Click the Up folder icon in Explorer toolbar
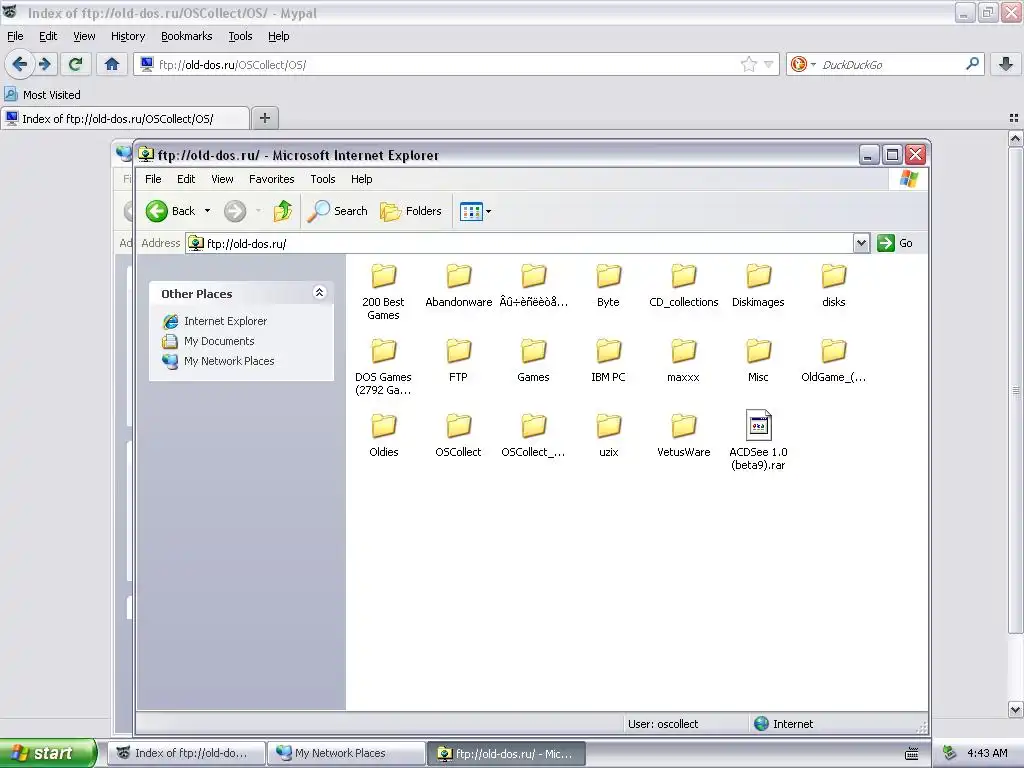The height and width of the screenshot is (768, 1024). point(283,211)
